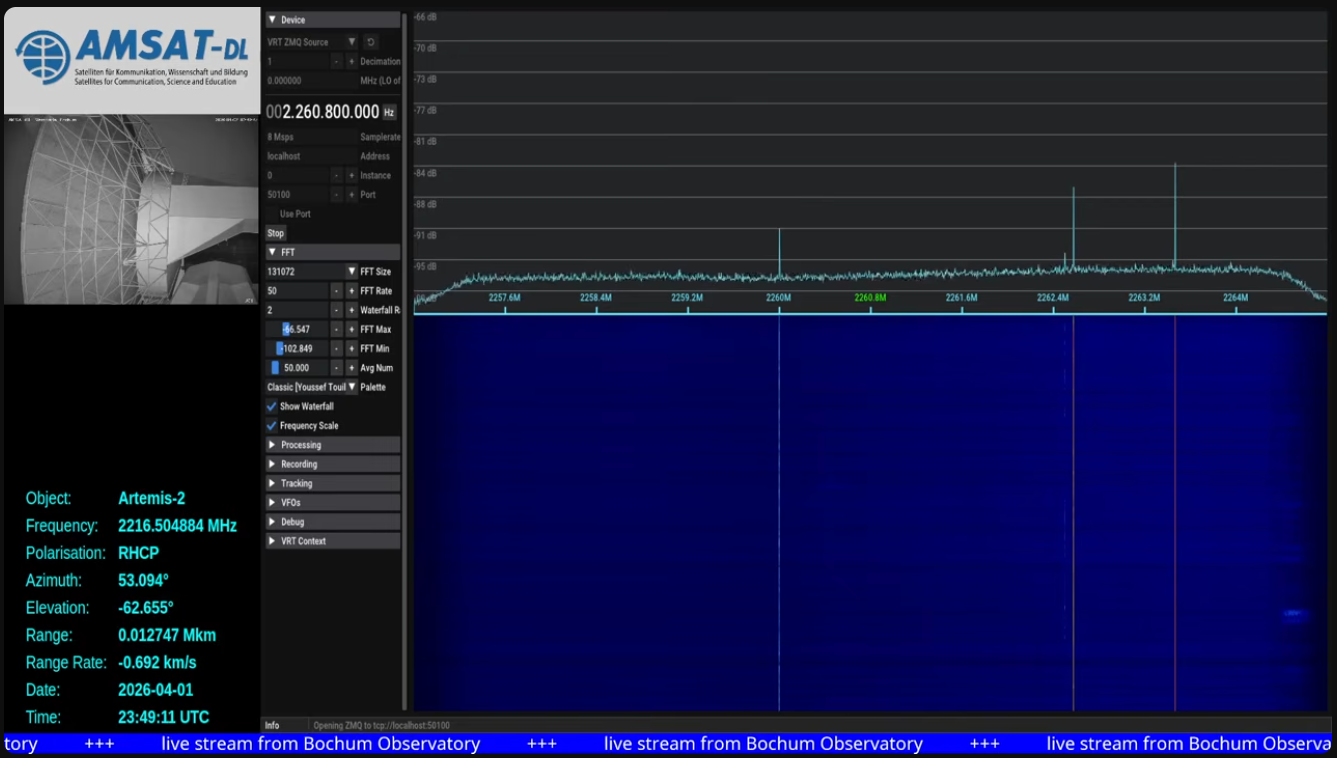Viewport: 1337px width, 758px height.
Task: Increase Decimation with the plus button
Action: [x=351, y=62]
